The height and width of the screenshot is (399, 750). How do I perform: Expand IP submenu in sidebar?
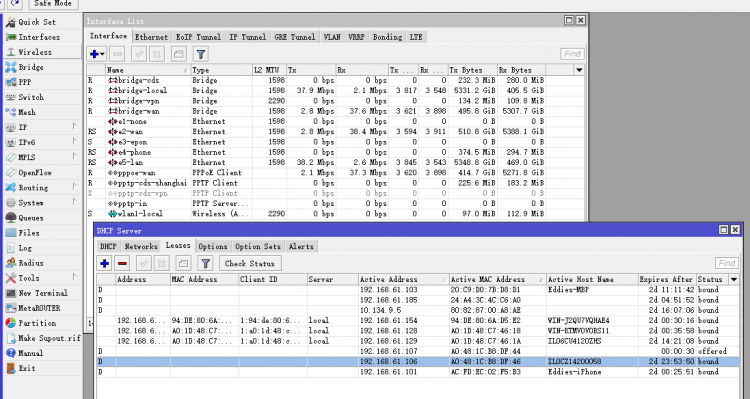pos(75,127)
